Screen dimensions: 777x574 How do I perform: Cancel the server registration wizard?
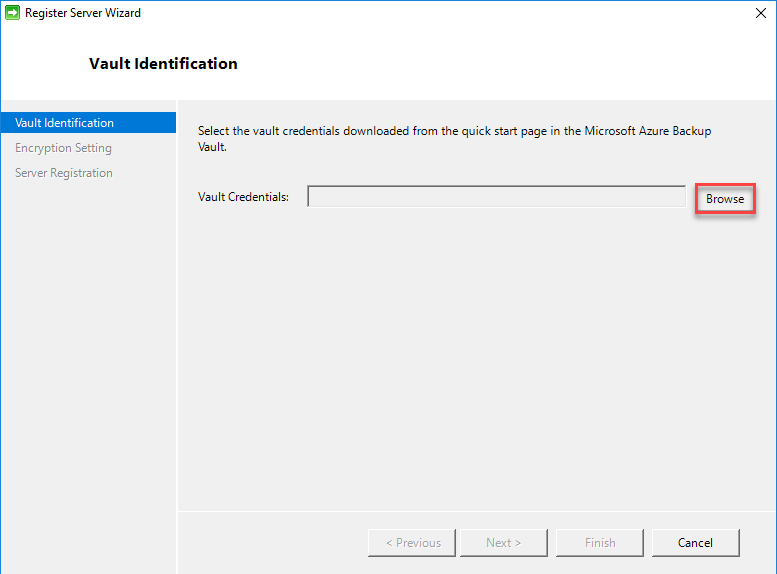(695, 543)
